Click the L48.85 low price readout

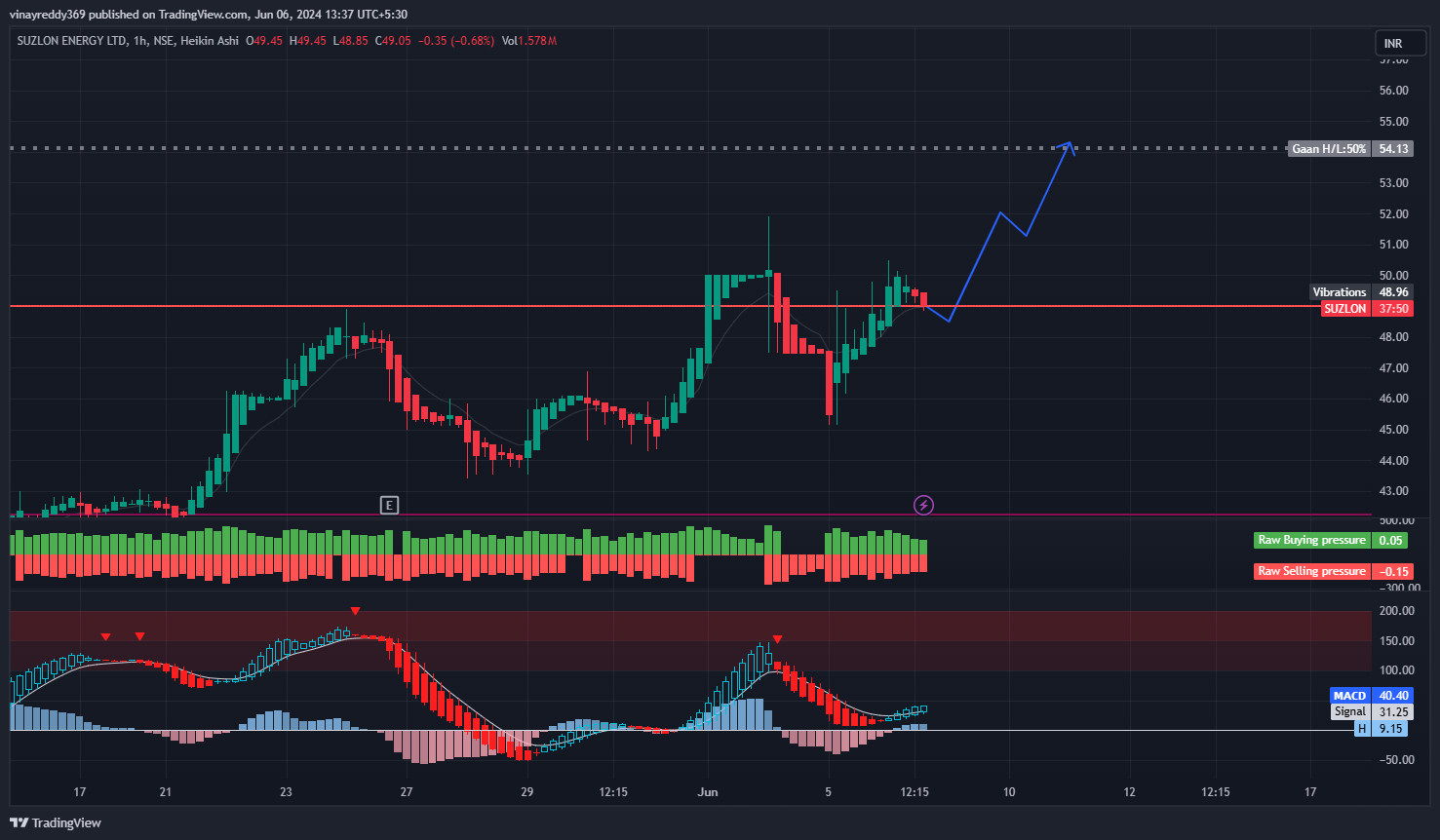351,41
